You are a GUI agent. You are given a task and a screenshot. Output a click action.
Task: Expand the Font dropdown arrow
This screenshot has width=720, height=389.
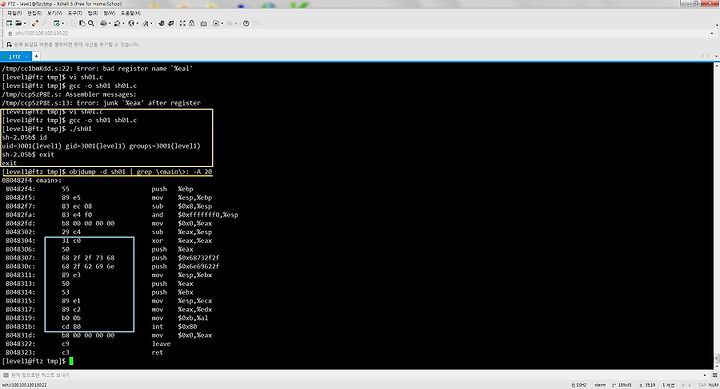click(152, 23)
